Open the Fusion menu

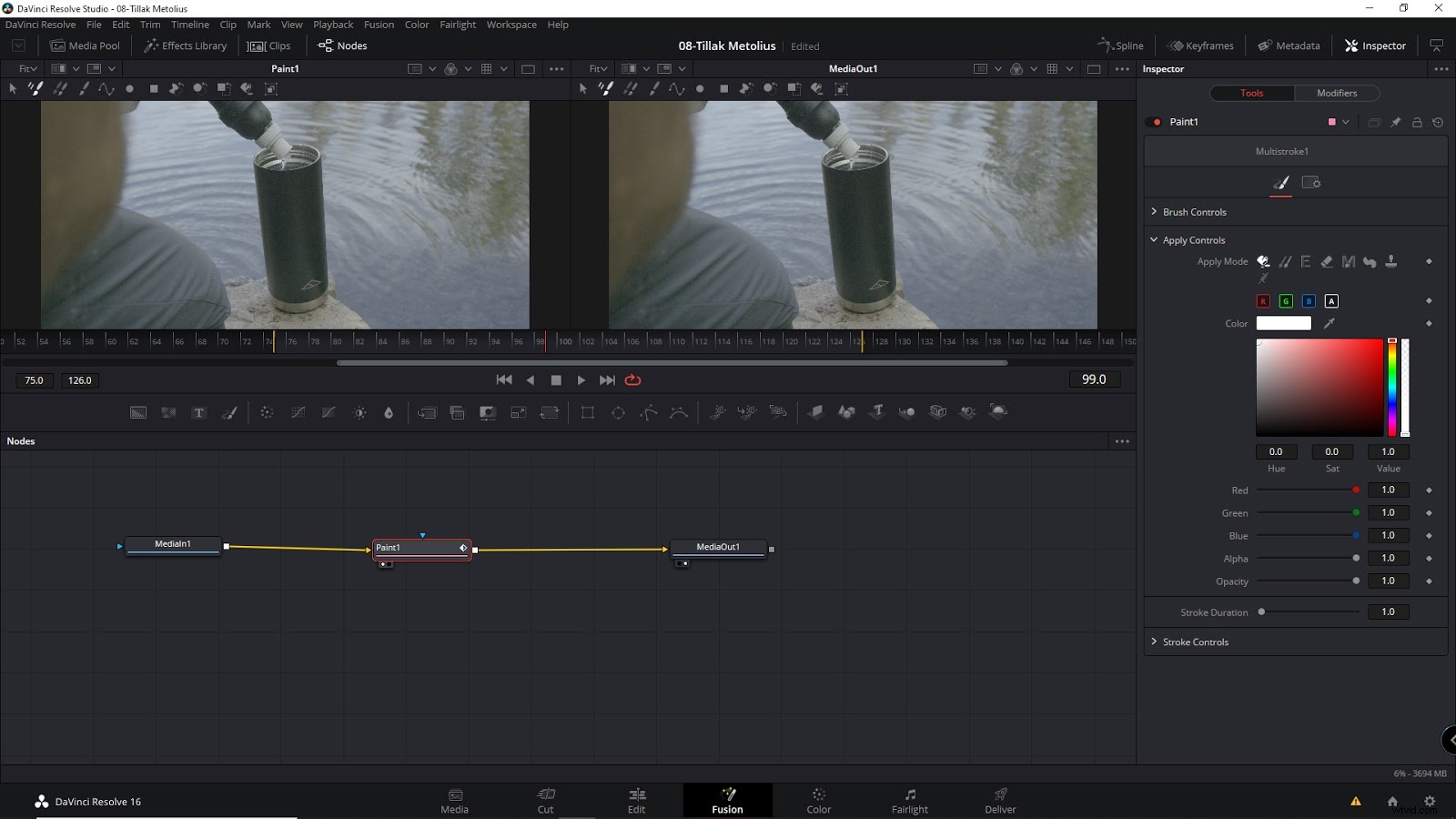[379, 25]
